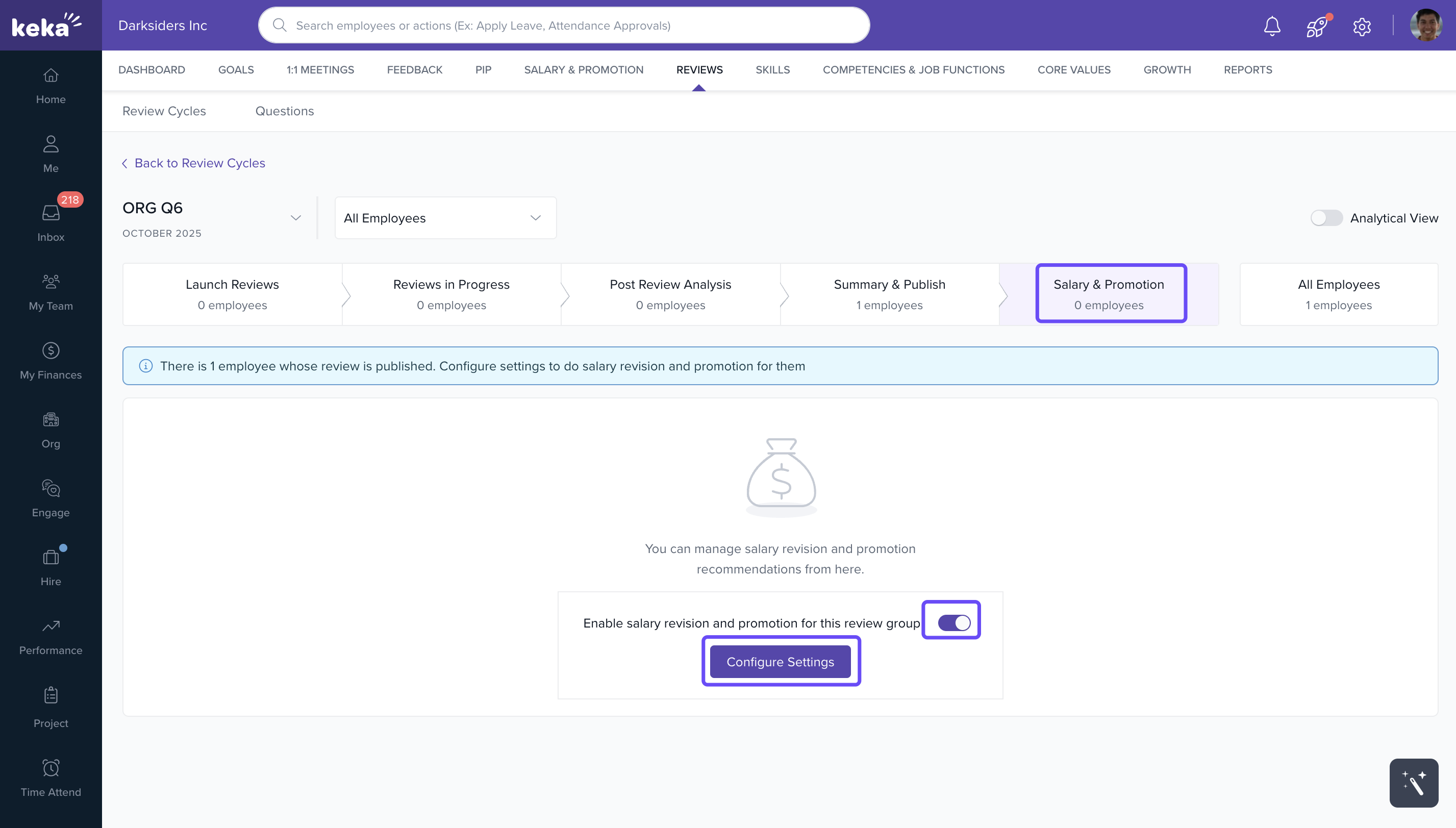Image resolution: width=1456 pixels, height=828 pixels.
Task: Open the notifications bell icon
Action: click(x=1272, y=26)
